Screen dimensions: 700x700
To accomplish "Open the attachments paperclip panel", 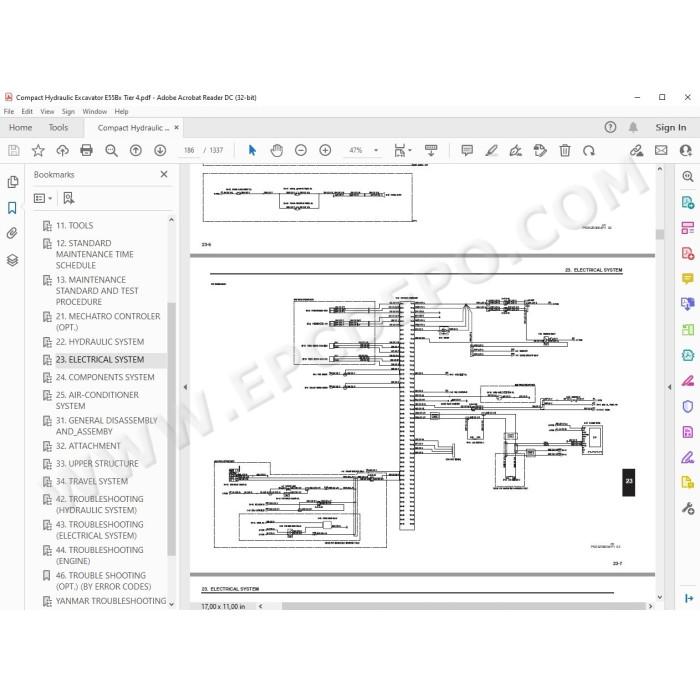I will point(12,233).
